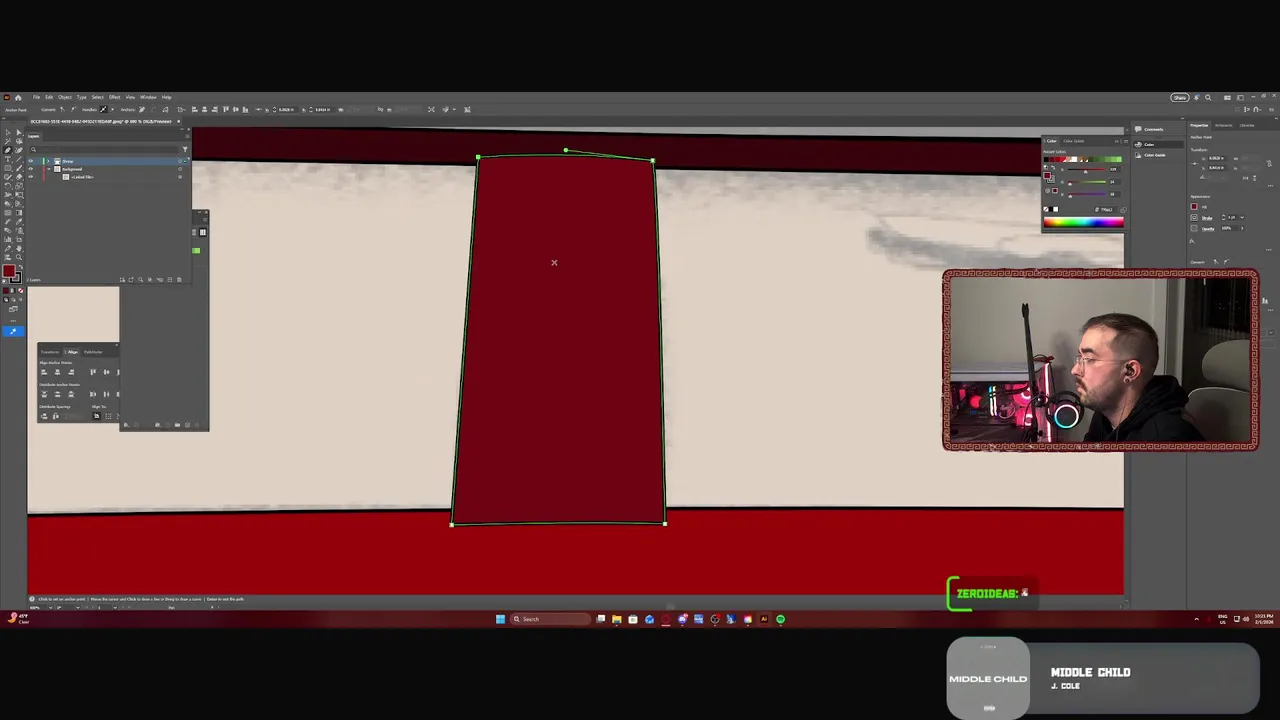Open more Transform options ellipsis
The image size is (1280, 720).
(x=1270, y=186)
